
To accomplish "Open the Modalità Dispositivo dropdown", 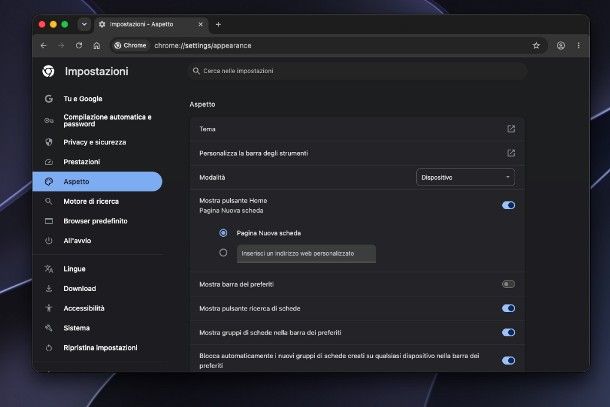I will (x=465, y=177).
